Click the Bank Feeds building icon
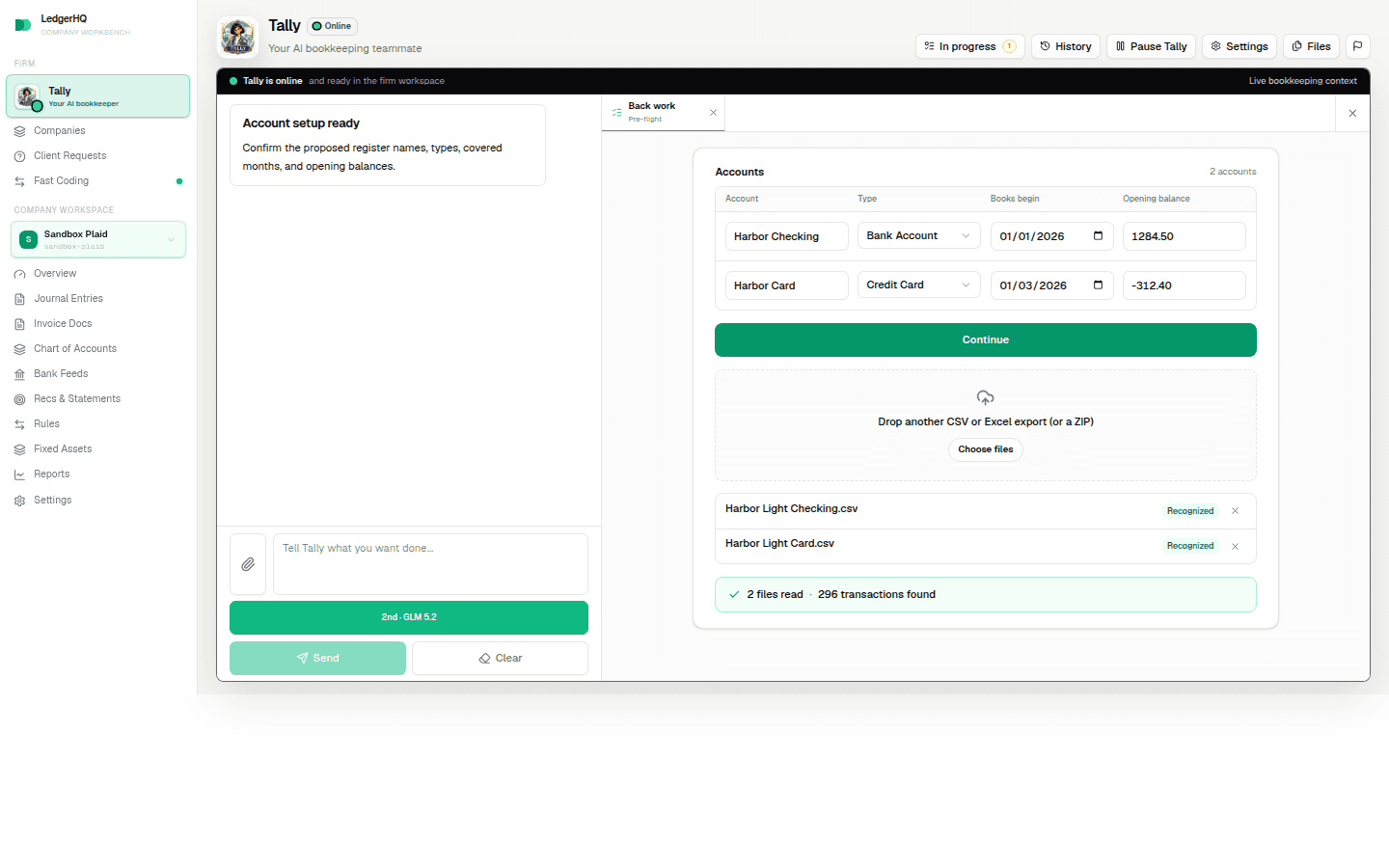Image resolution: width=1389 pixels, height=868 pixels. 19,374
